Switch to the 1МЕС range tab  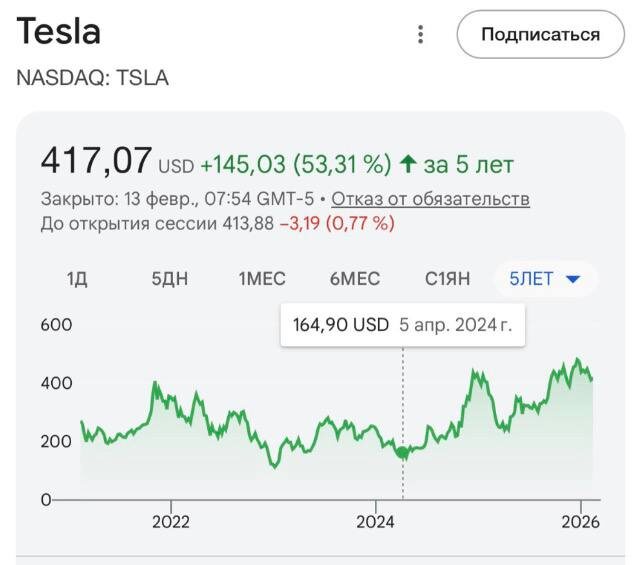(x=262, y=279)
